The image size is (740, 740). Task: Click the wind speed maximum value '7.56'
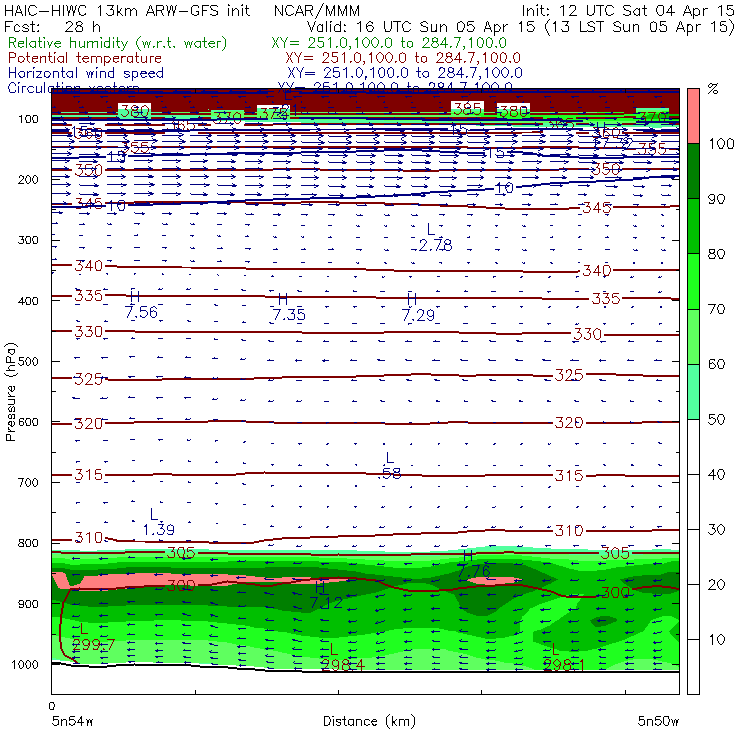coord(141,312)
